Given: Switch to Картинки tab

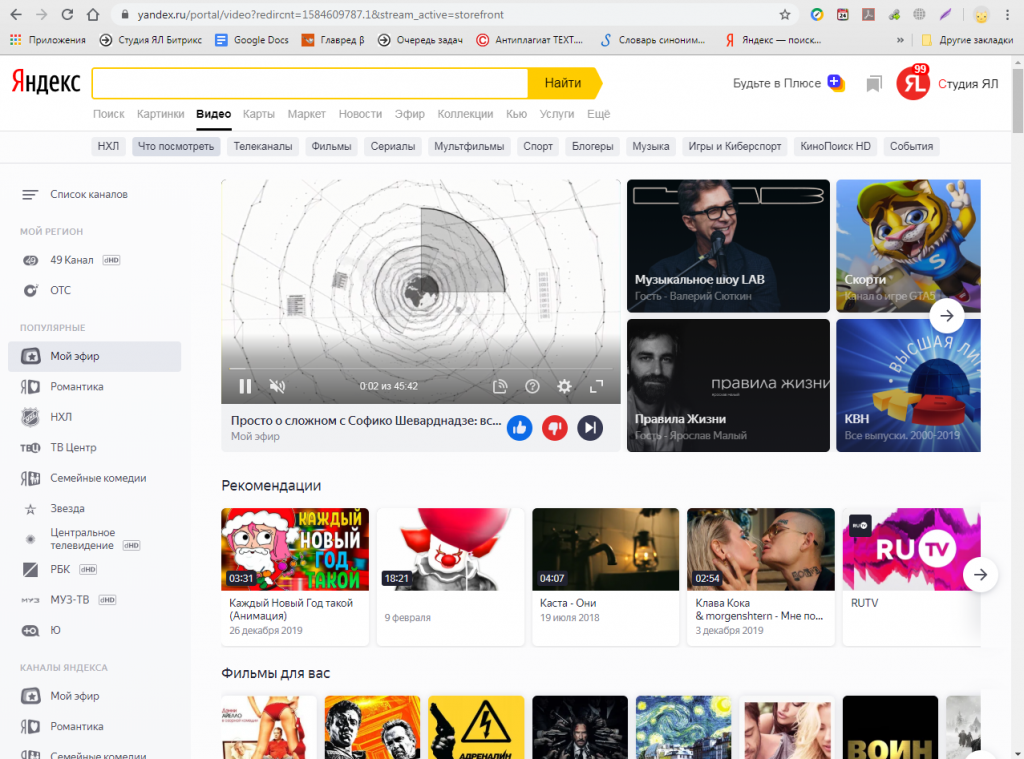Looking at the screenshot, I should pos(161,114).
